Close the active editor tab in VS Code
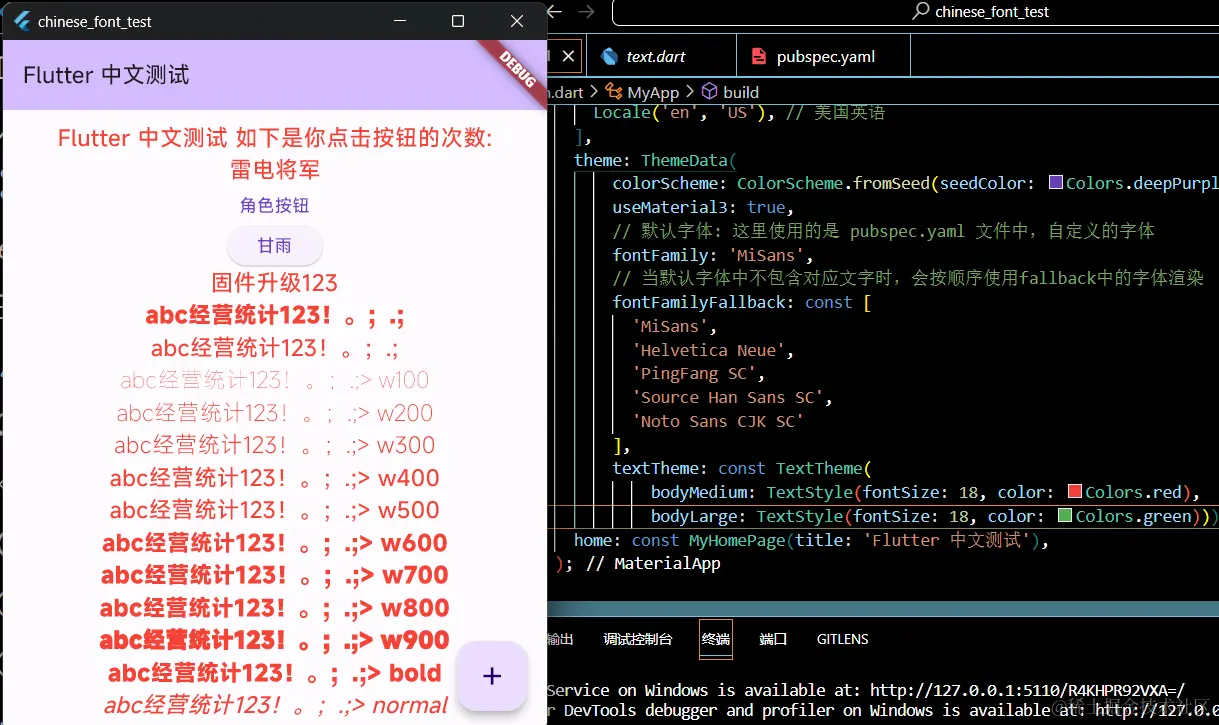The image size is (1219, 725). click(x=568, y=57)
